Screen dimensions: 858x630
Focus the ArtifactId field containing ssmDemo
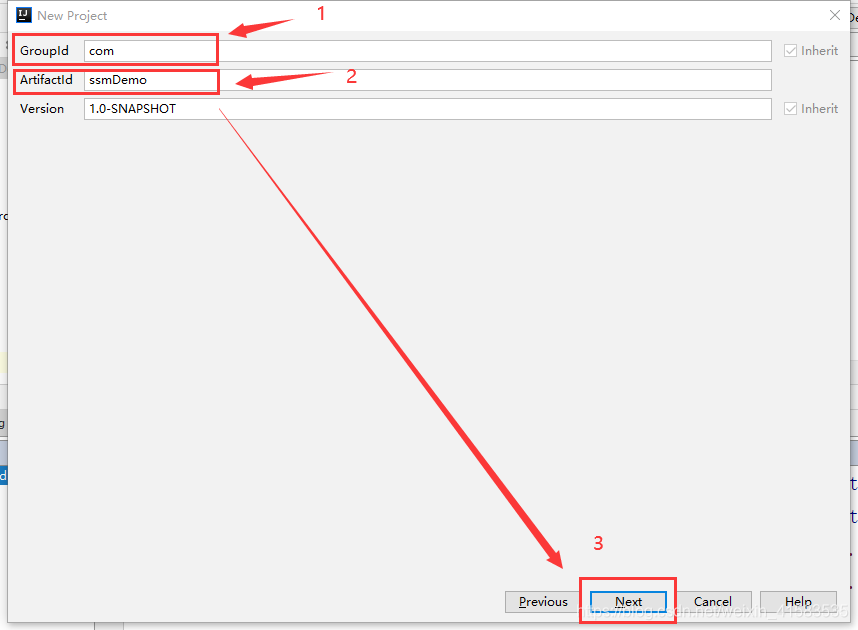coord(427,80)
